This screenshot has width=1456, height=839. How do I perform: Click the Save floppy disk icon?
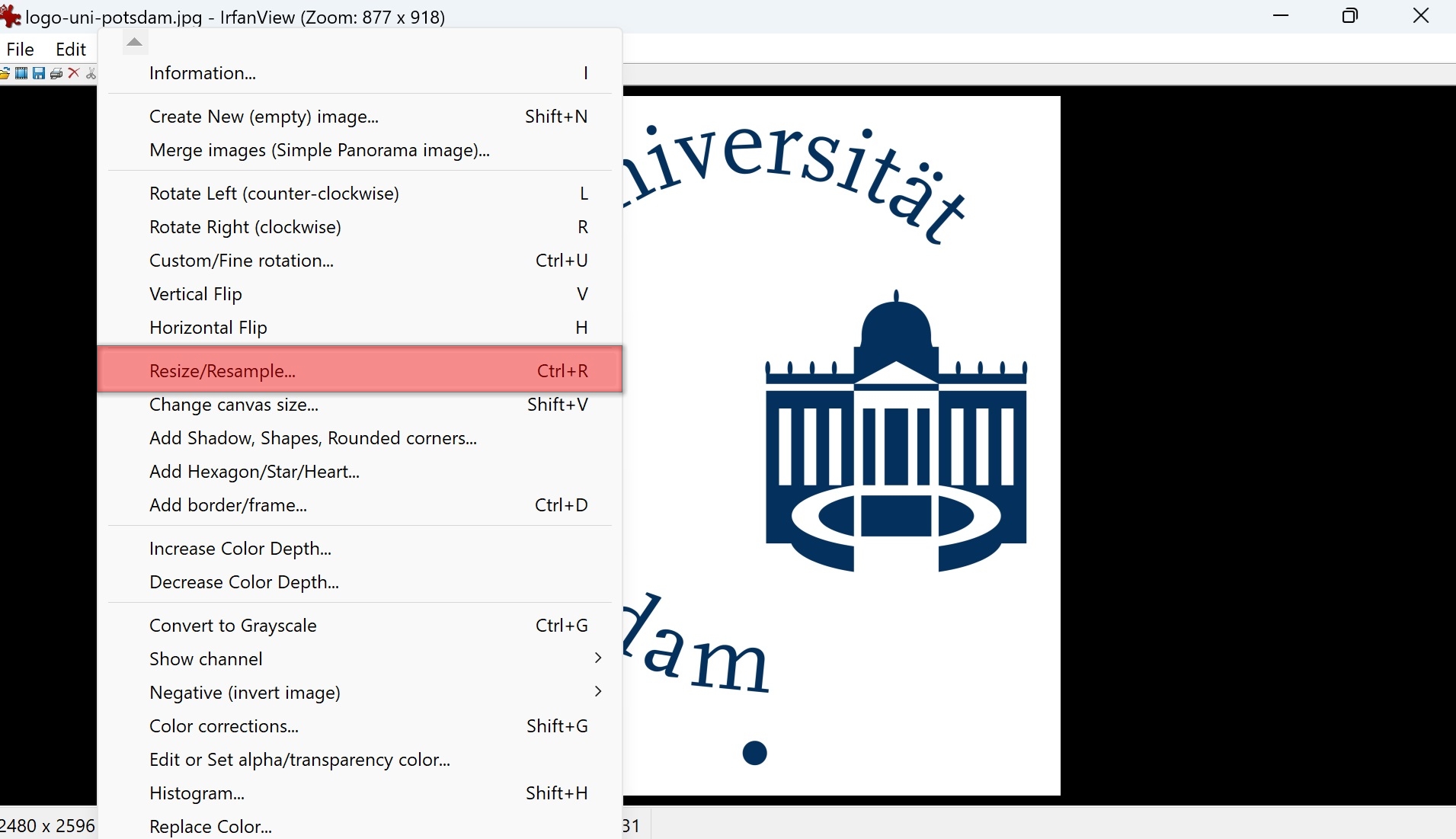click(39, 73)
